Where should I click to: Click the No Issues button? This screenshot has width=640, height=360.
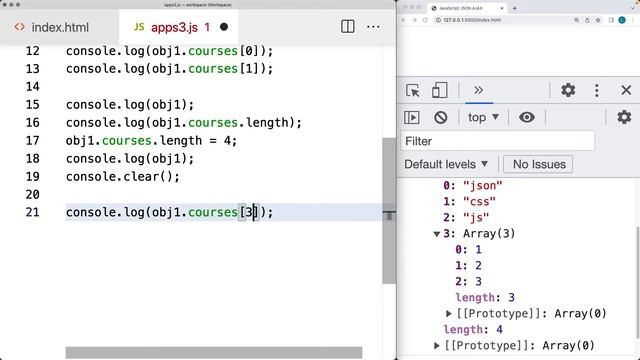click(538, 164)
